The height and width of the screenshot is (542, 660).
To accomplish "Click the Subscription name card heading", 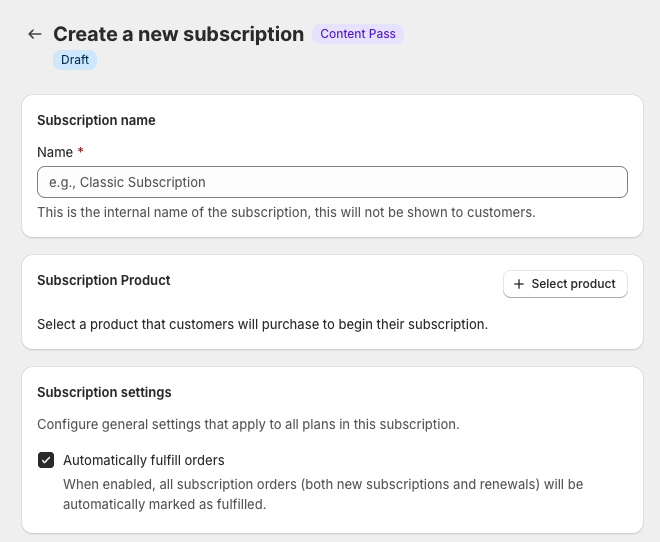I will click(x=96, y=120).
